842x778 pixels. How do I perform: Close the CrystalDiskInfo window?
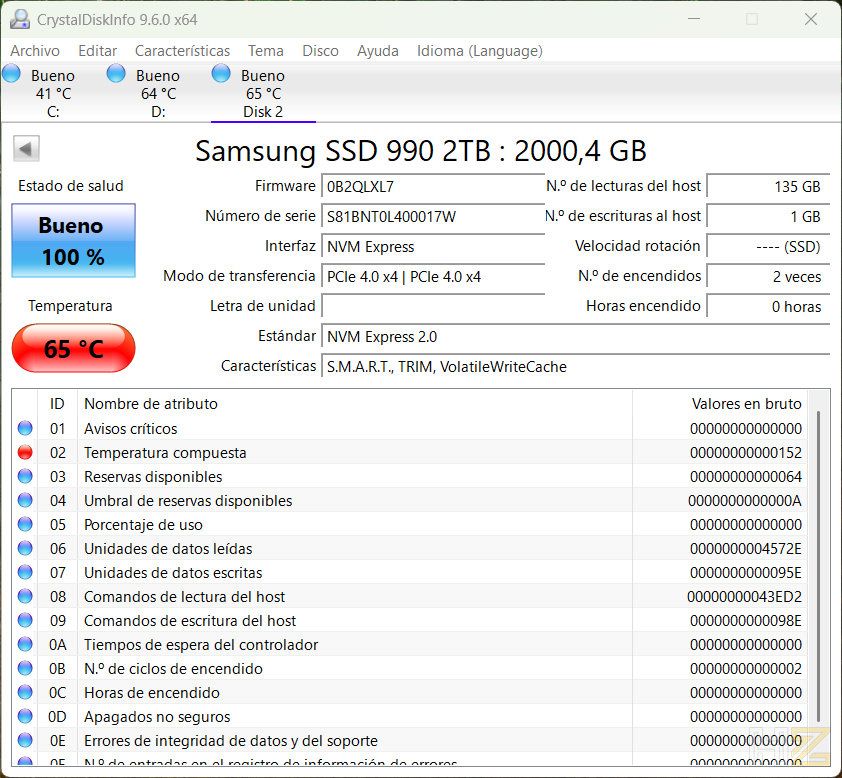point(811,19)
